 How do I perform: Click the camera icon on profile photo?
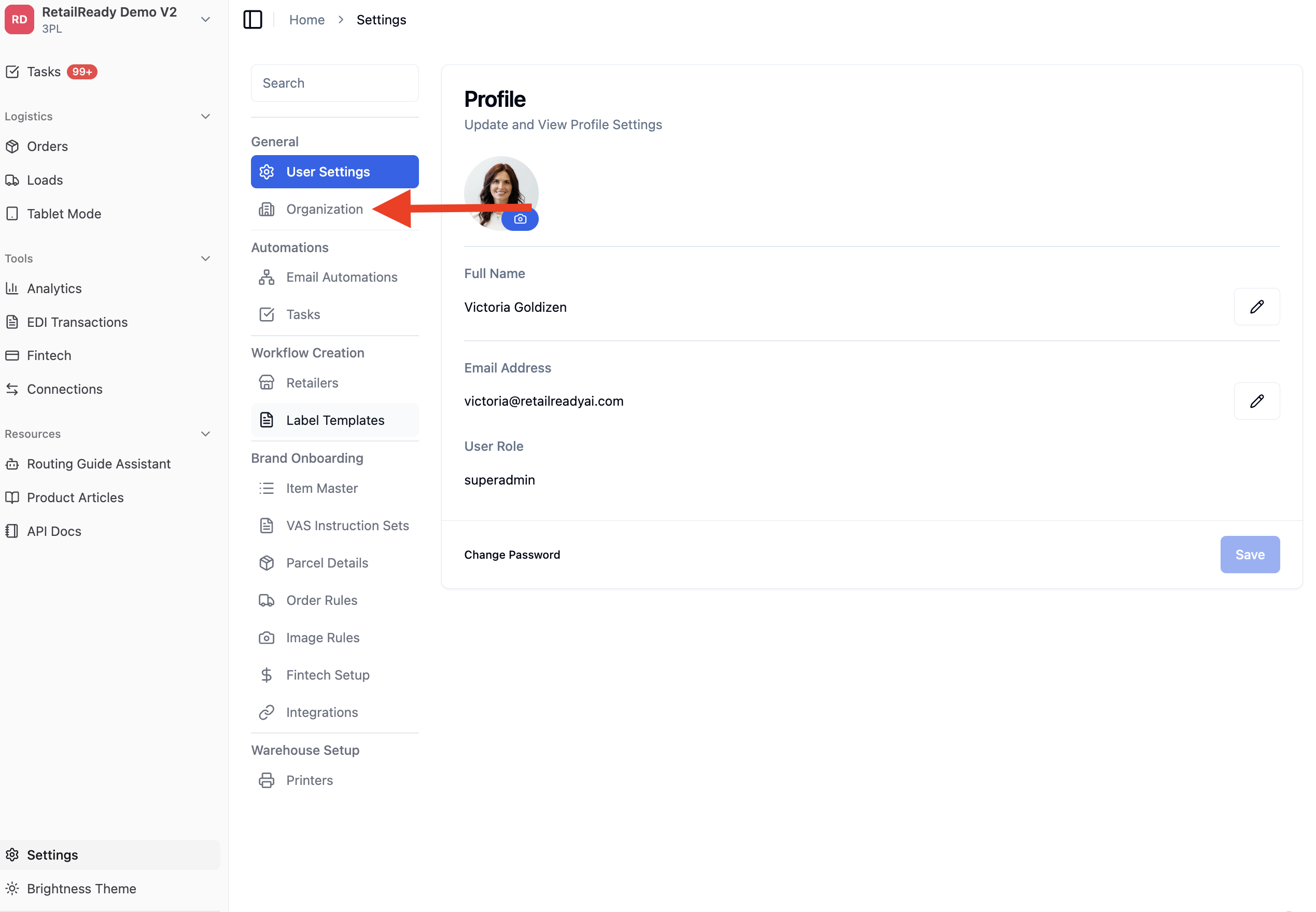[520, 219]
